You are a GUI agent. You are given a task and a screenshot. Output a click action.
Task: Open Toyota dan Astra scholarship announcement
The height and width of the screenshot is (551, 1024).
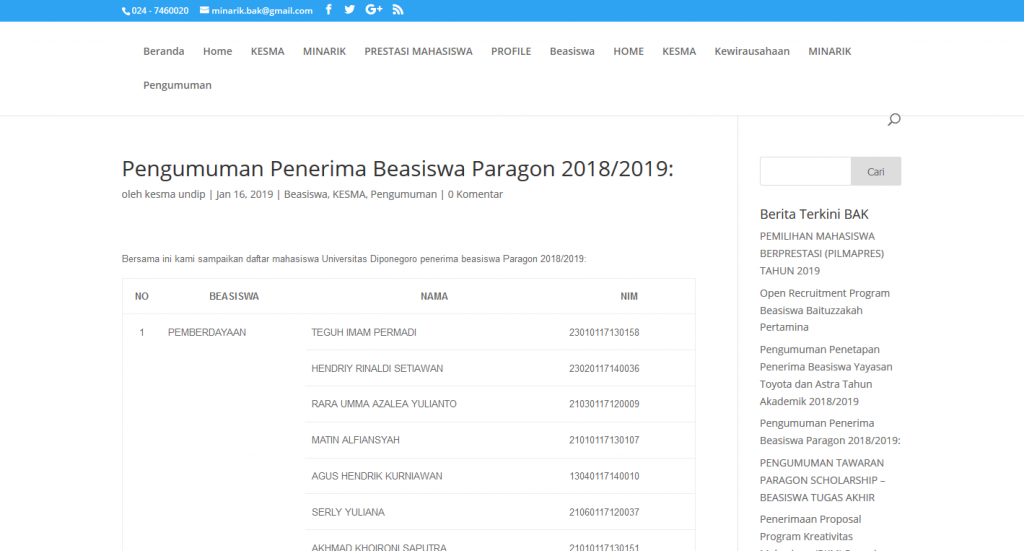tap(825, 375)
